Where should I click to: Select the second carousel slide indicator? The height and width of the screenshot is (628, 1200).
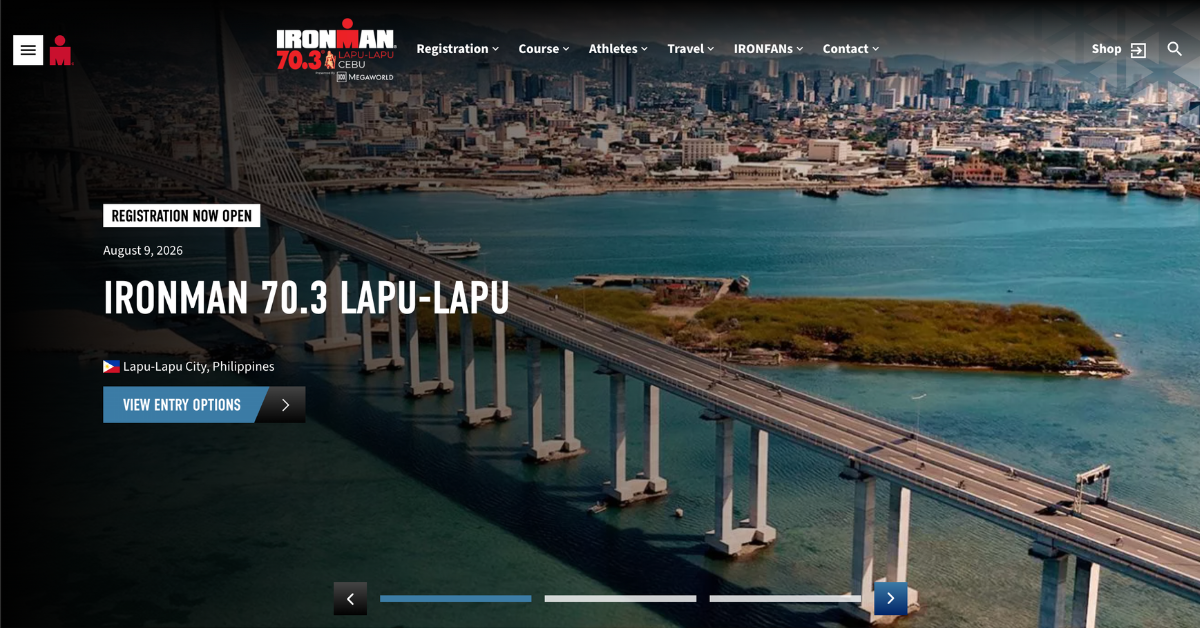(620, 599)
